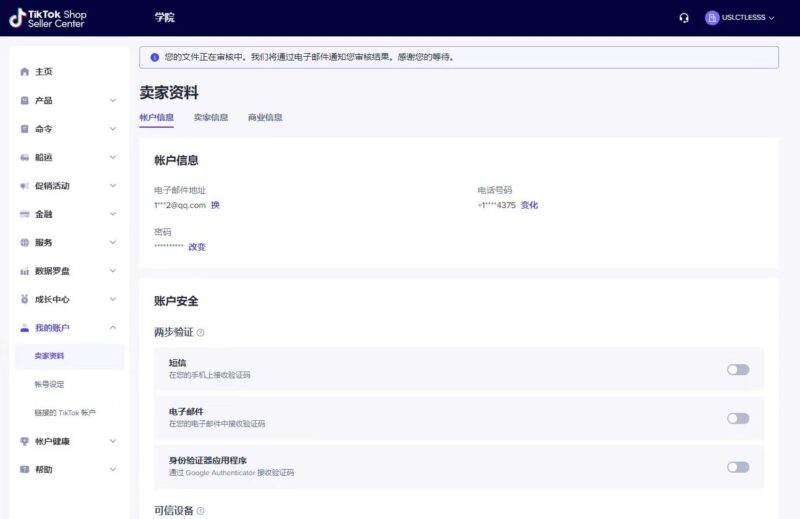The image size is (800, 519).
Task: Expand the 成长中心 sidebar menu chevron
Action: tap(113, 299)
